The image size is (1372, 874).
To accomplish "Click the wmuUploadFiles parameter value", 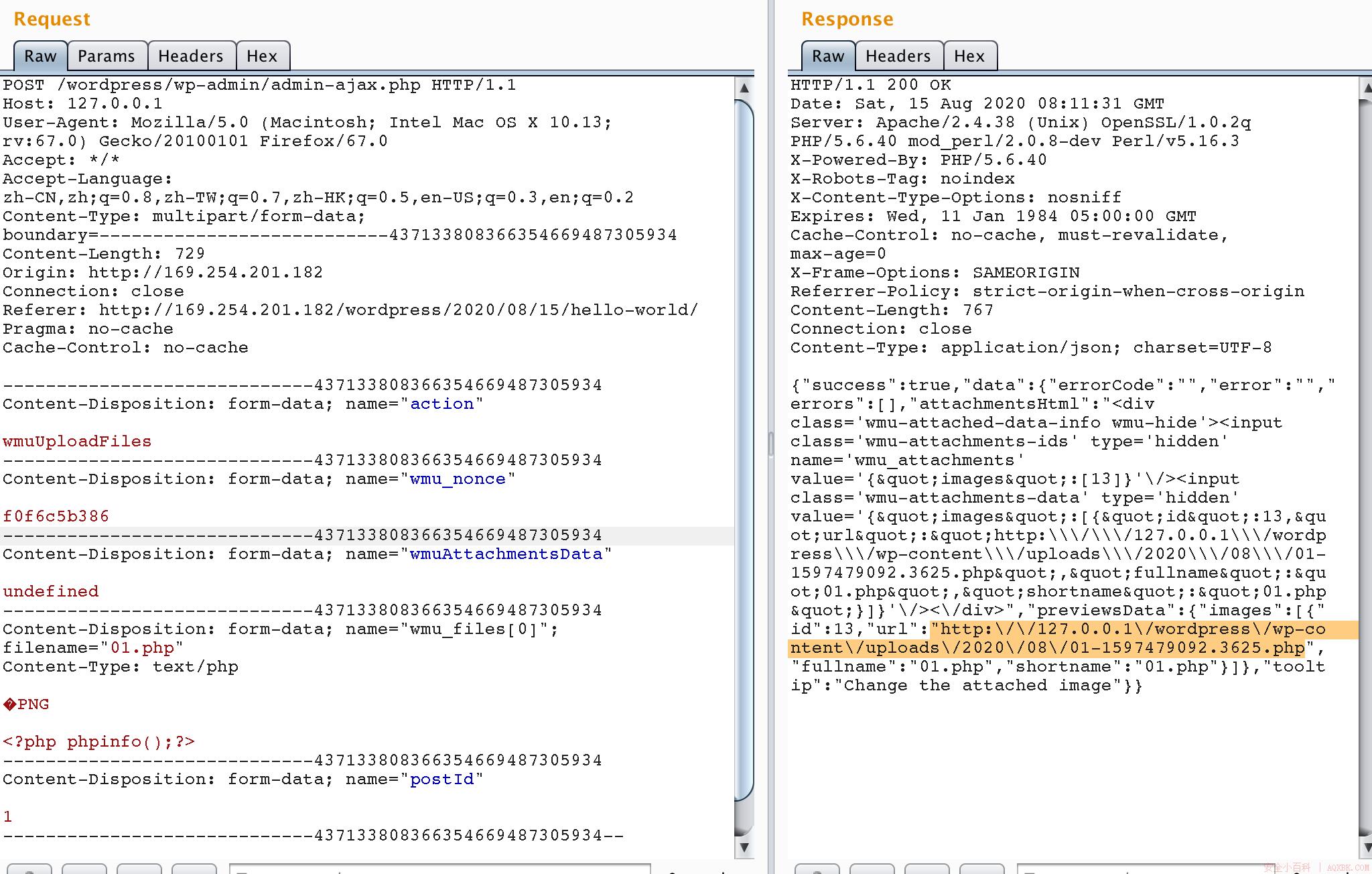I will 77,442.
